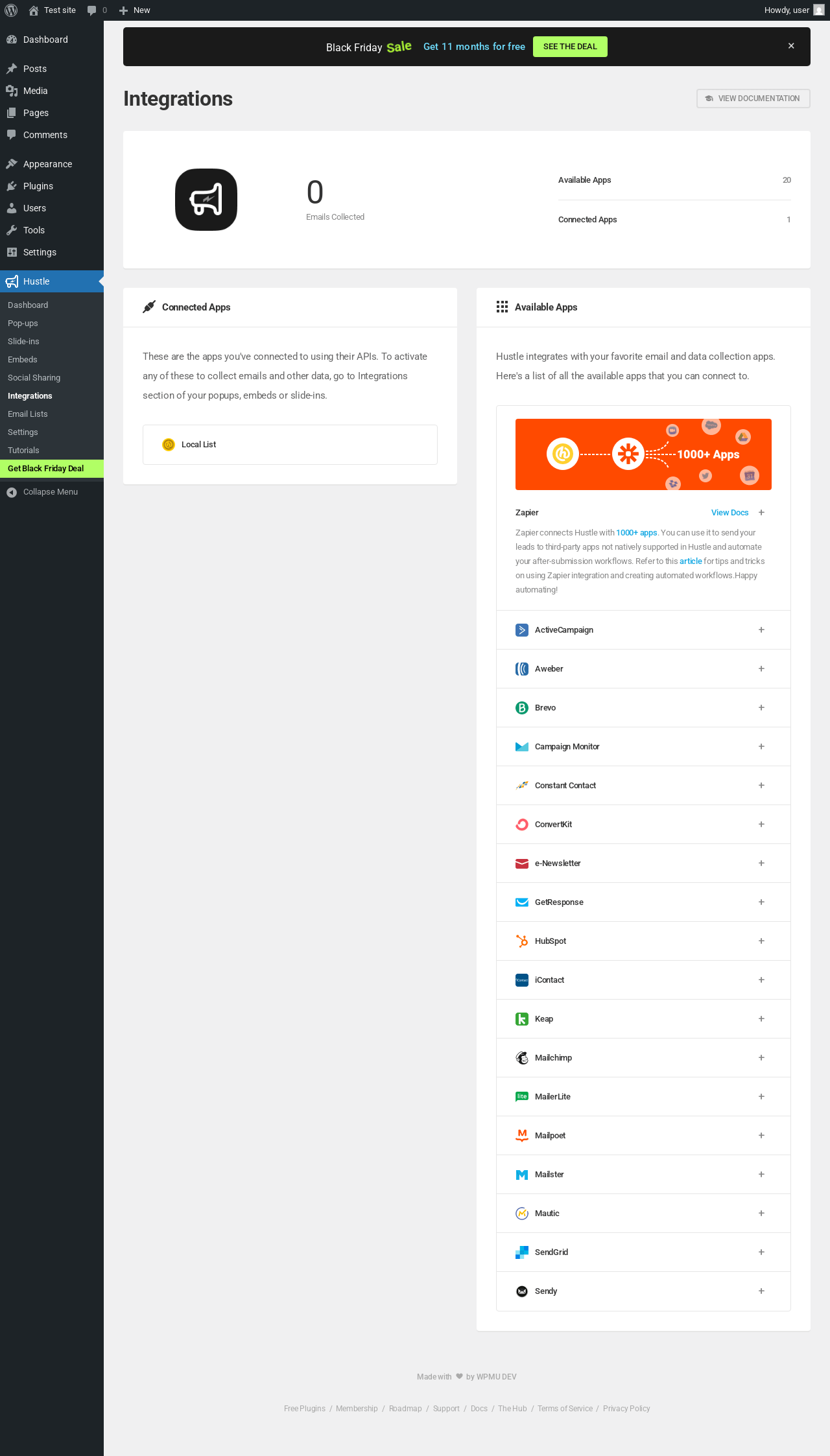
Task: Click the Collapse Menu arrow icon
Action: click(12, 493)
